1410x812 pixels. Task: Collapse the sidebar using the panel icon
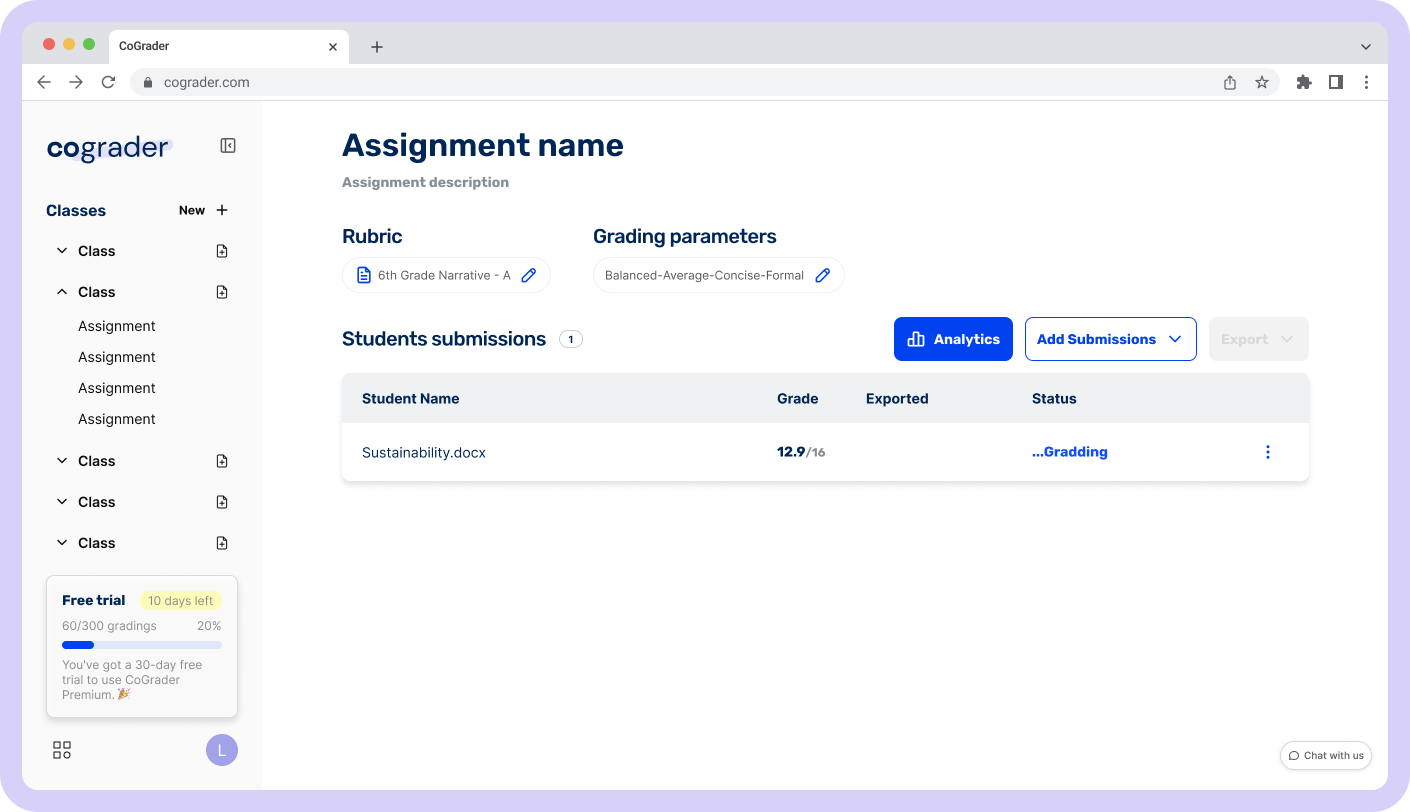(228, 146)
